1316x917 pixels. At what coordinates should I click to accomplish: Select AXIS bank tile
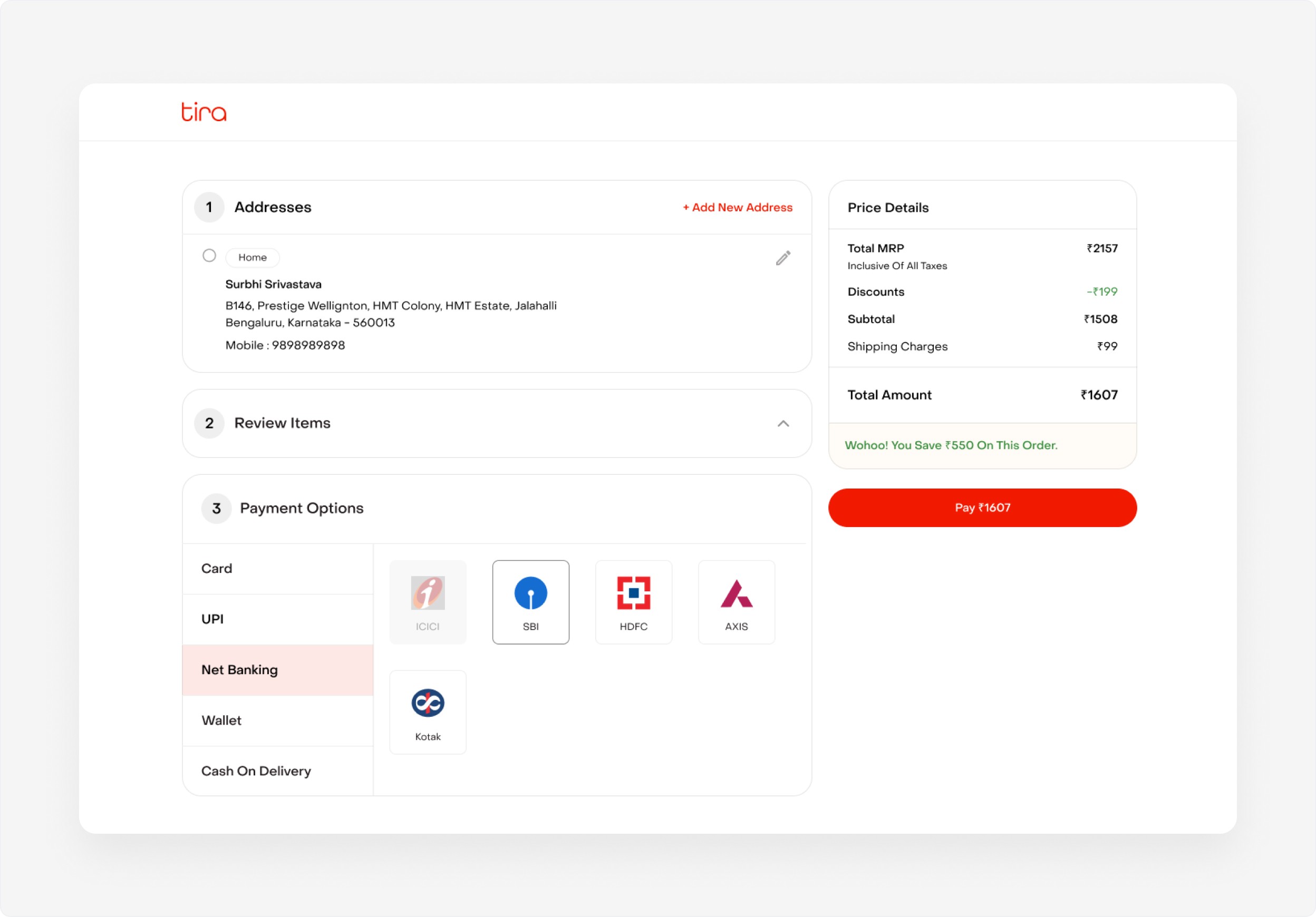[736, 601]
